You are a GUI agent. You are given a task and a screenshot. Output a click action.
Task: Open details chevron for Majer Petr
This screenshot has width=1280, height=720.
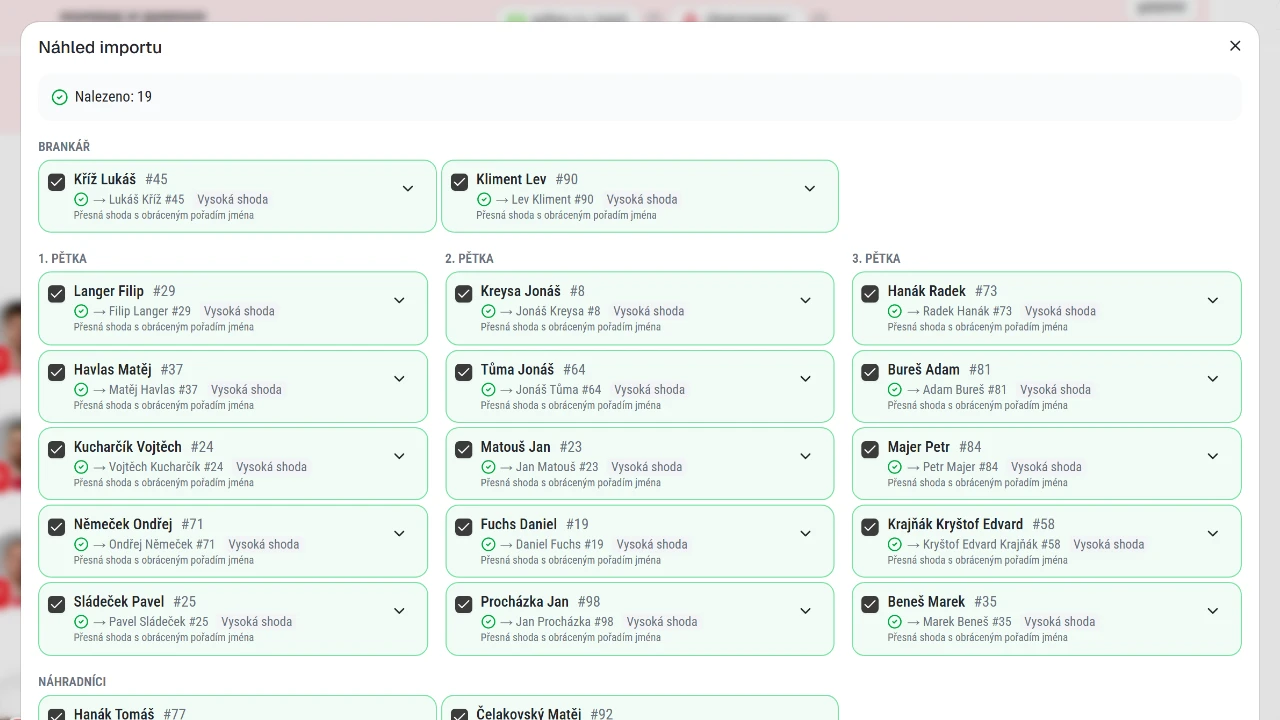1213,455
